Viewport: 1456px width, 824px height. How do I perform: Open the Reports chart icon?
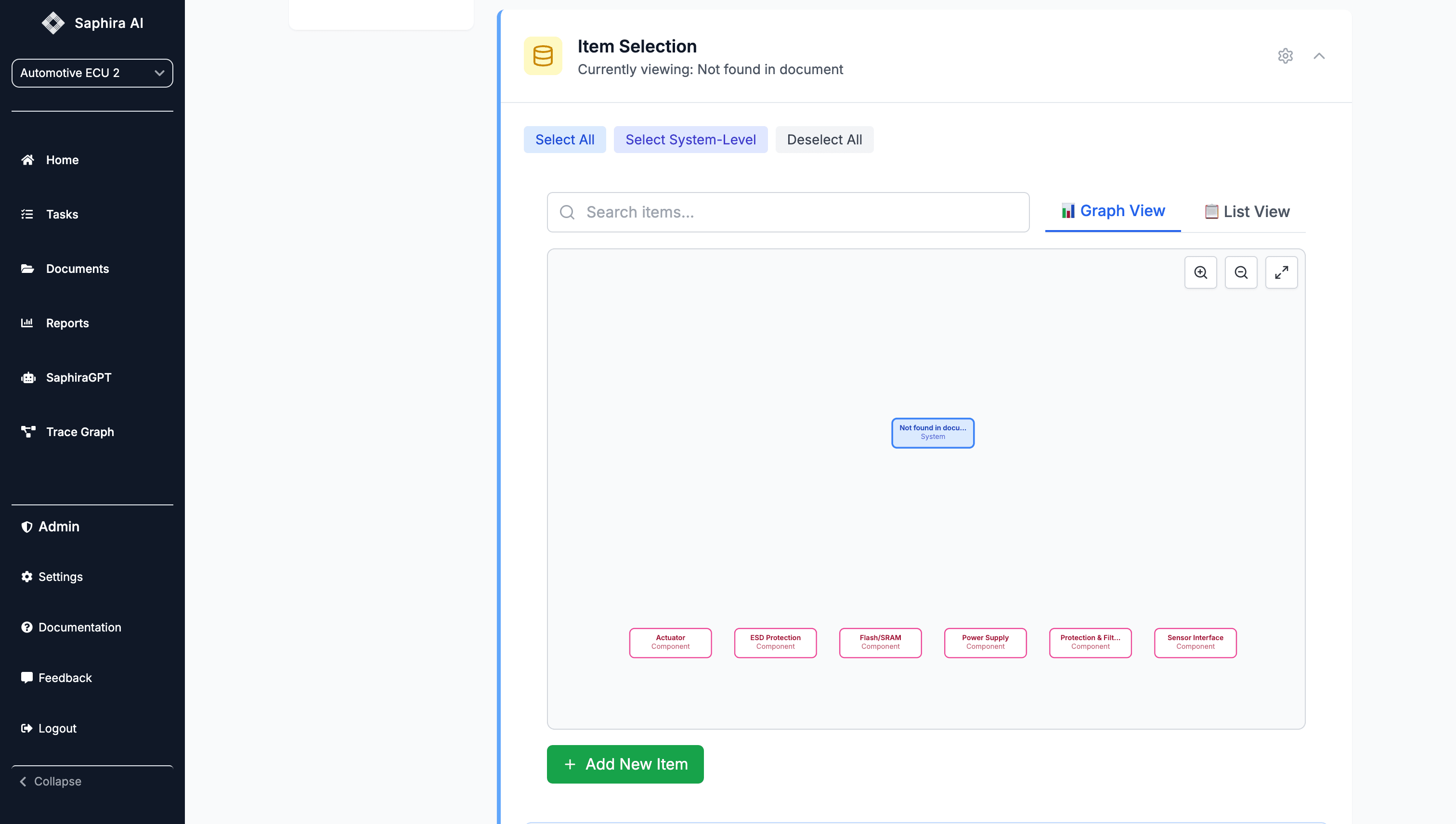[x=27, y=322]
